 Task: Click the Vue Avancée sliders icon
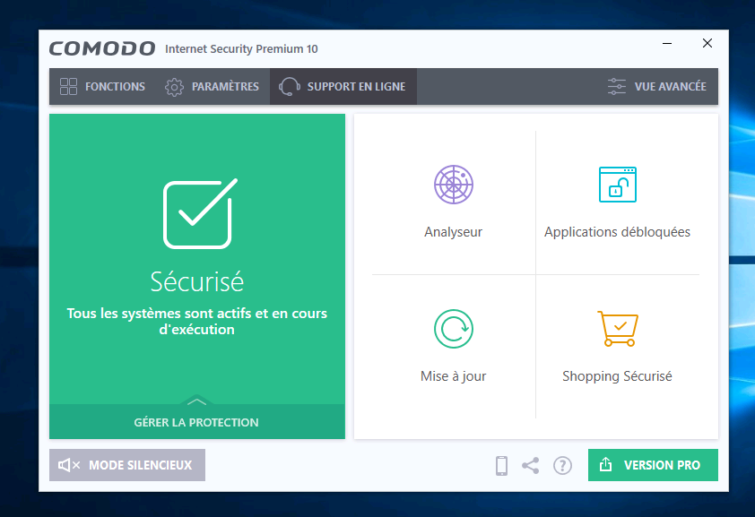click(616, 87)
